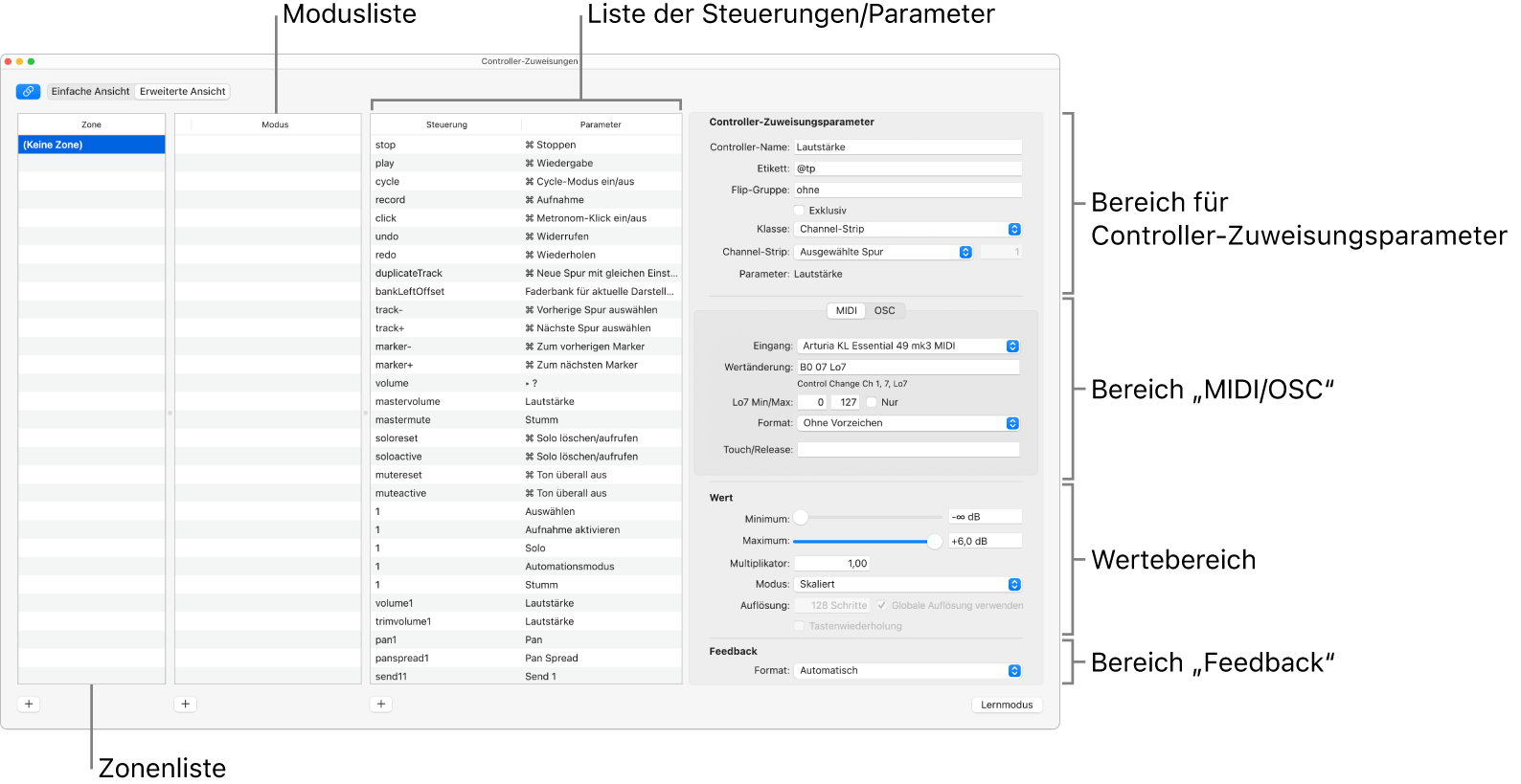Click the Lernmodus button
Viewport: 1521px width, 784px height.
pyautogui.click(x=1007, y=705)
